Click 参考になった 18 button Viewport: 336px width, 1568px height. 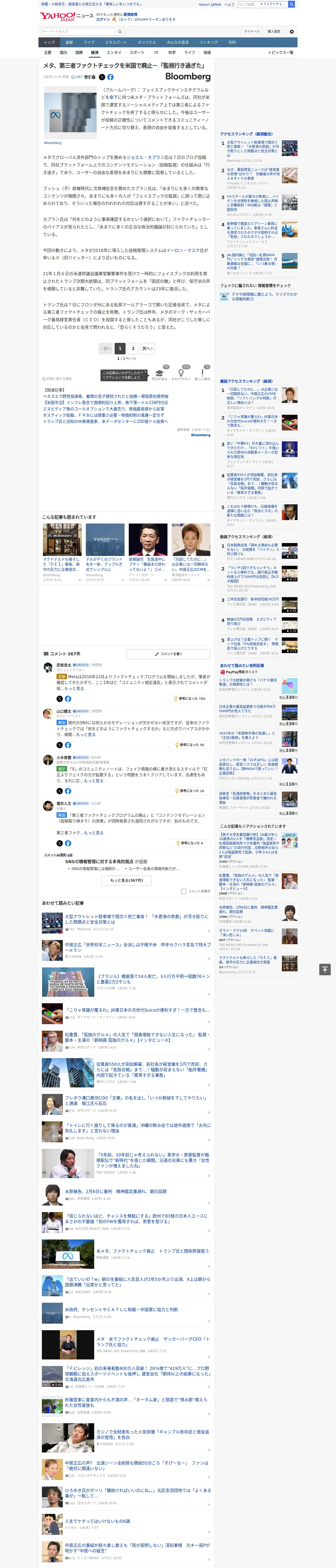190,791
